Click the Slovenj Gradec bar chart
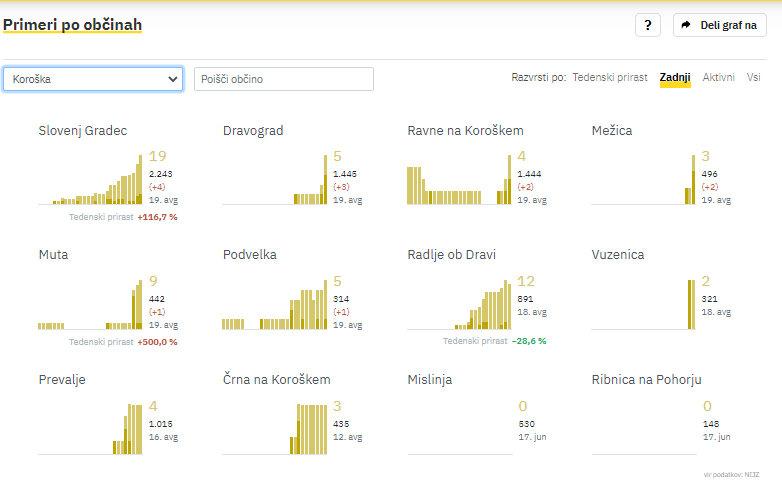 tap(91, 178)
